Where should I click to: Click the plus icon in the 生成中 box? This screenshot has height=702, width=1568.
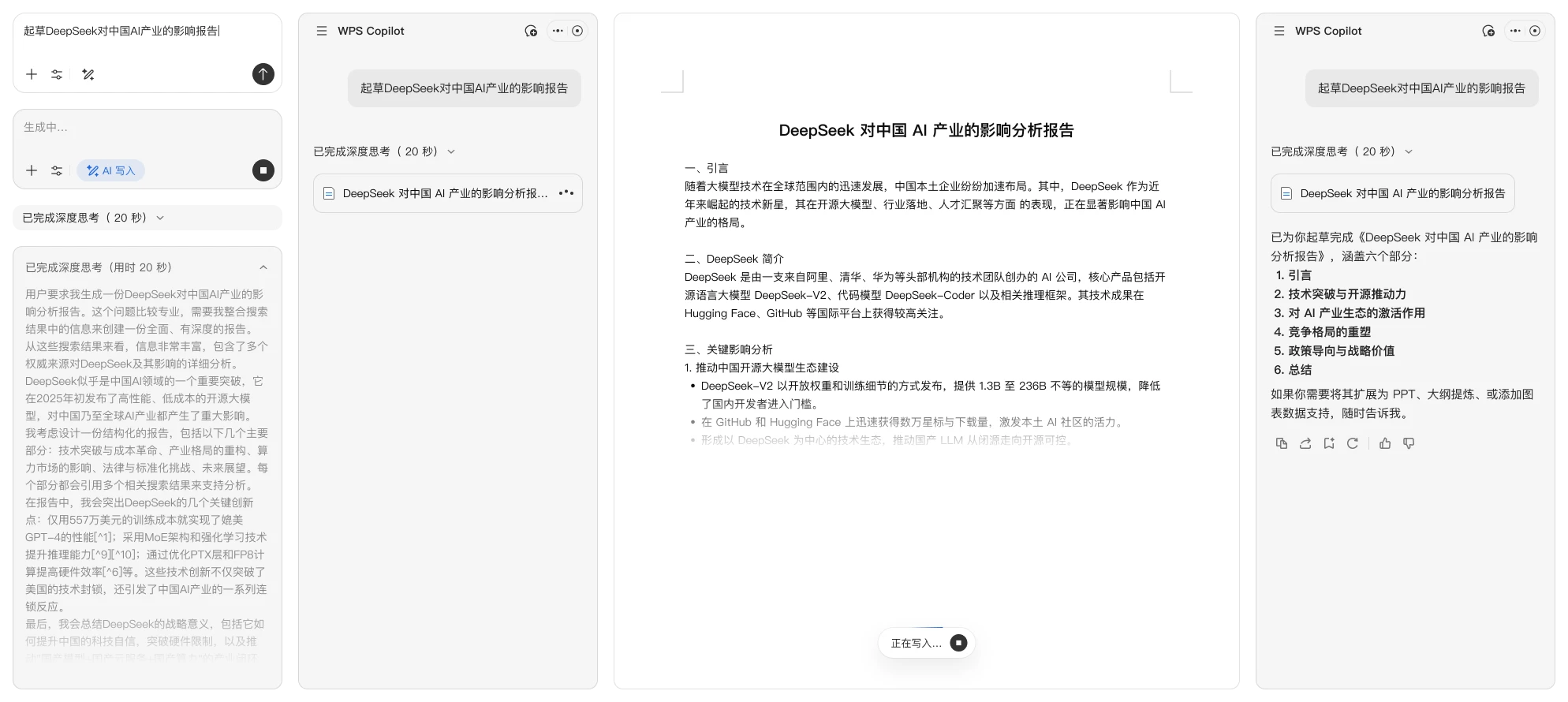(32, 170)
